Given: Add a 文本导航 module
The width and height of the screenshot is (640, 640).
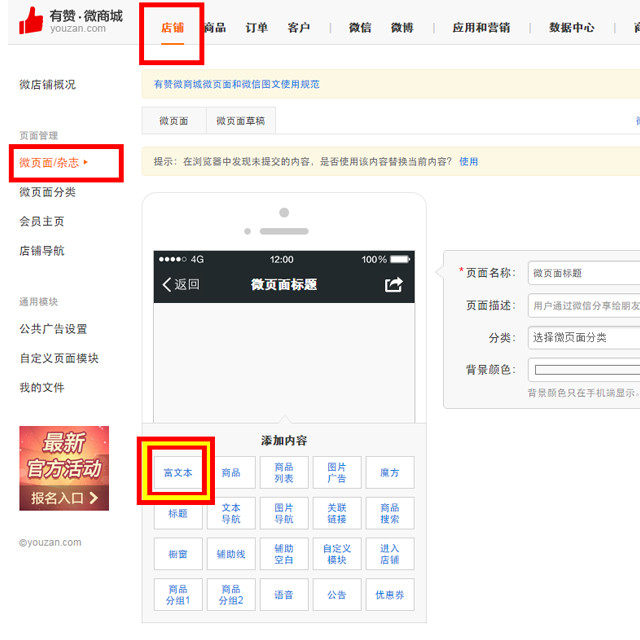Looking at the screenshot, I should (231, 513).
